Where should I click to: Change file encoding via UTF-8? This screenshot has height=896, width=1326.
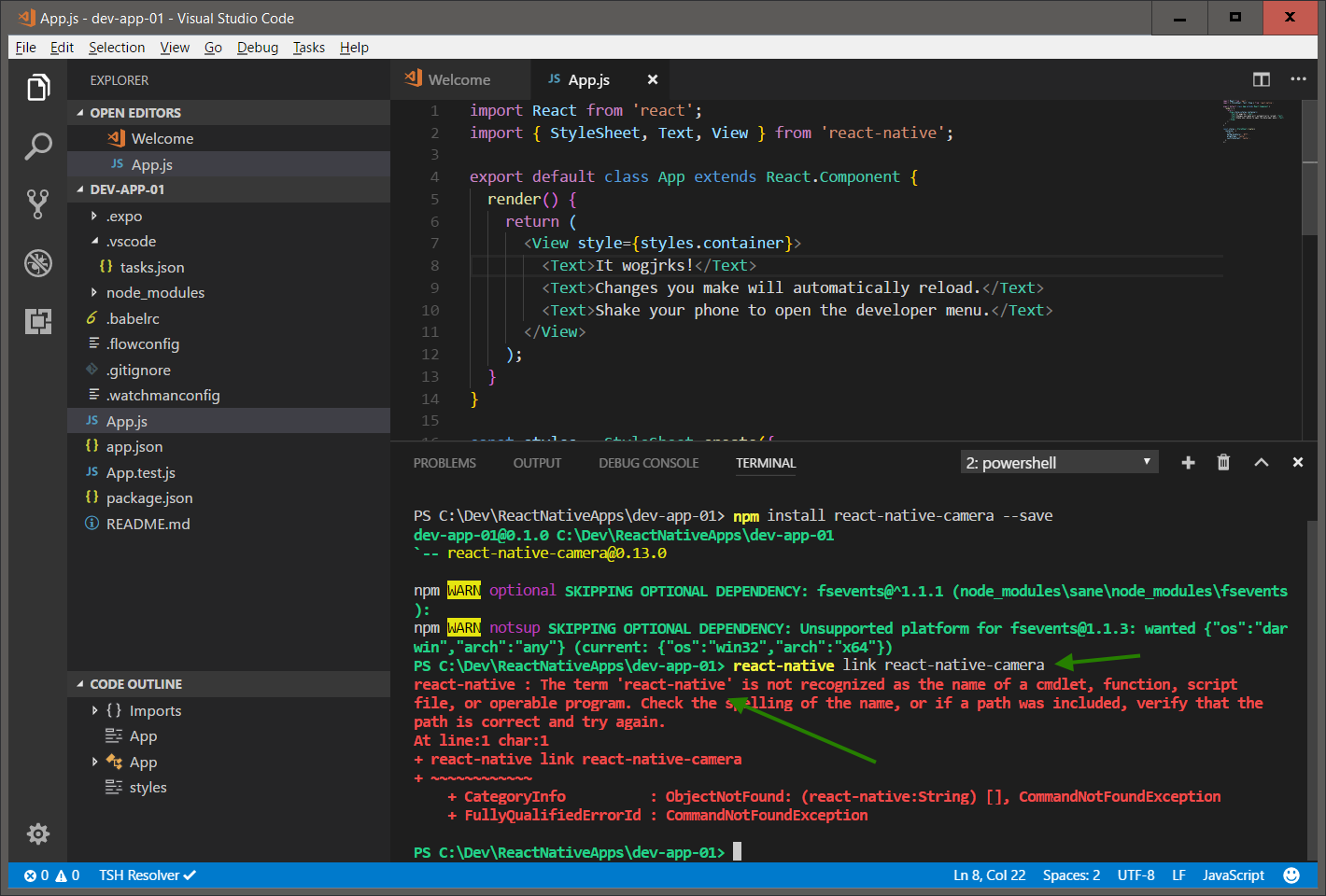(1136, 875)
